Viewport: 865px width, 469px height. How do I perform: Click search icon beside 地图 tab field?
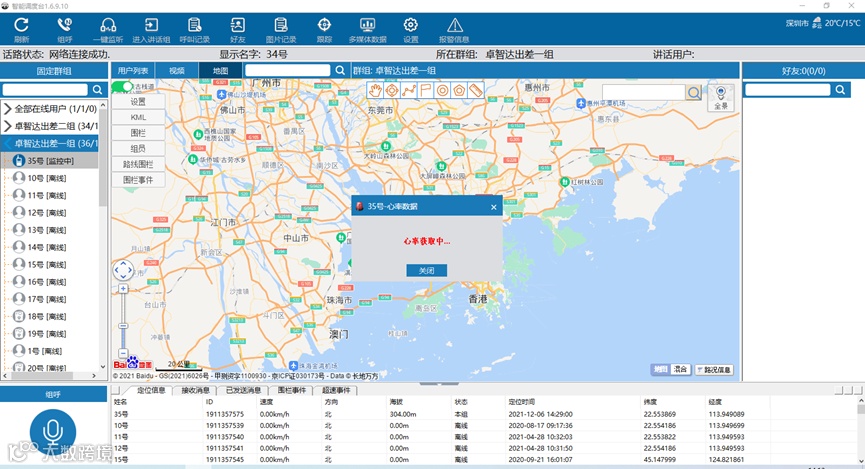[340, 70]
